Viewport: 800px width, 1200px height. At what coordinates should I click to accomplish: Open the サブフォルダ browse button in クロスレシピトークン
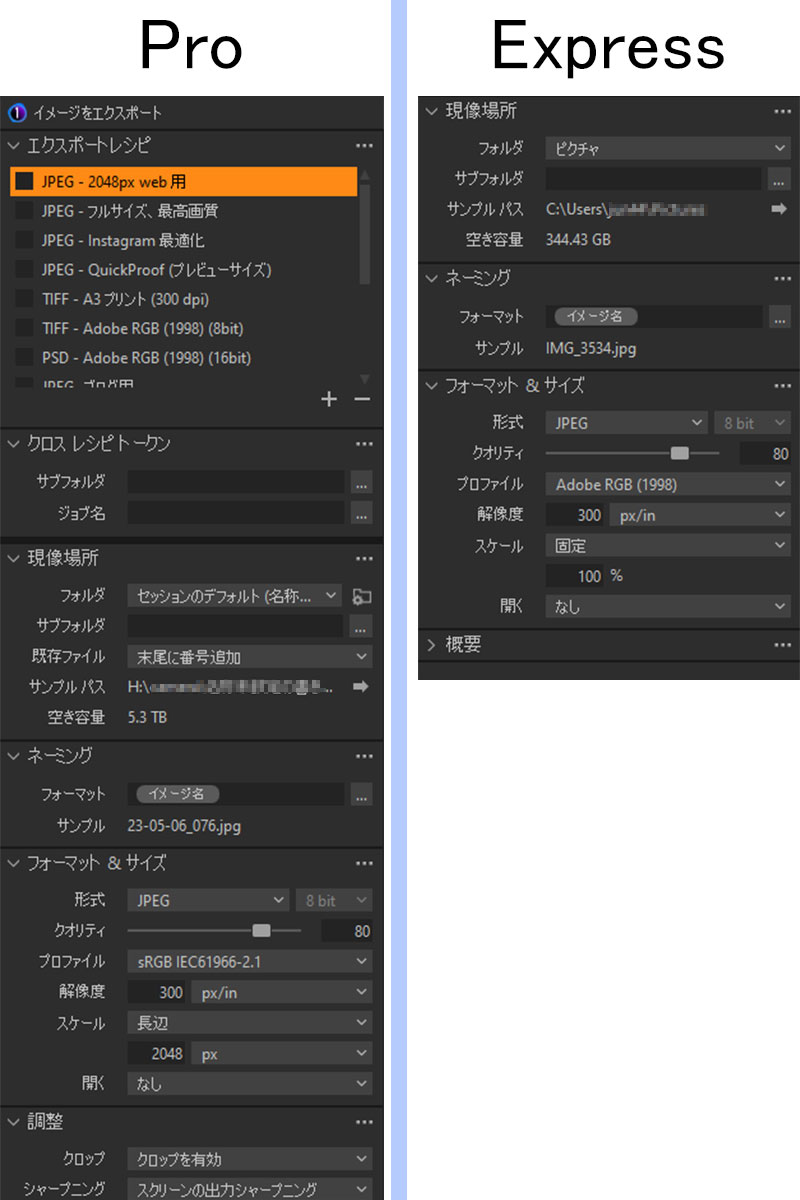(362, 483)
